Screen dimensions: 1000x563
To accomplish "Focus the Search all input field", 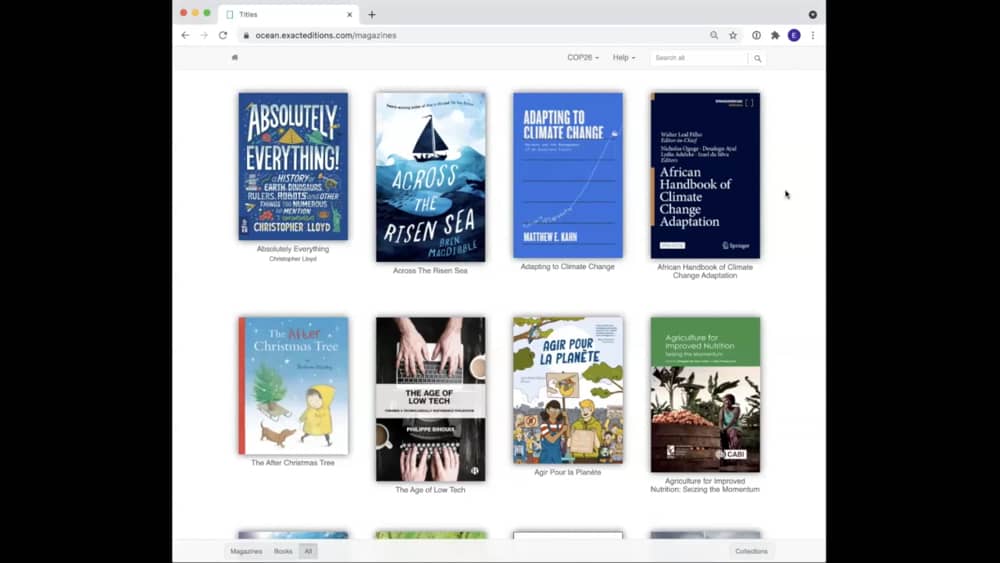I will (700, 58).
